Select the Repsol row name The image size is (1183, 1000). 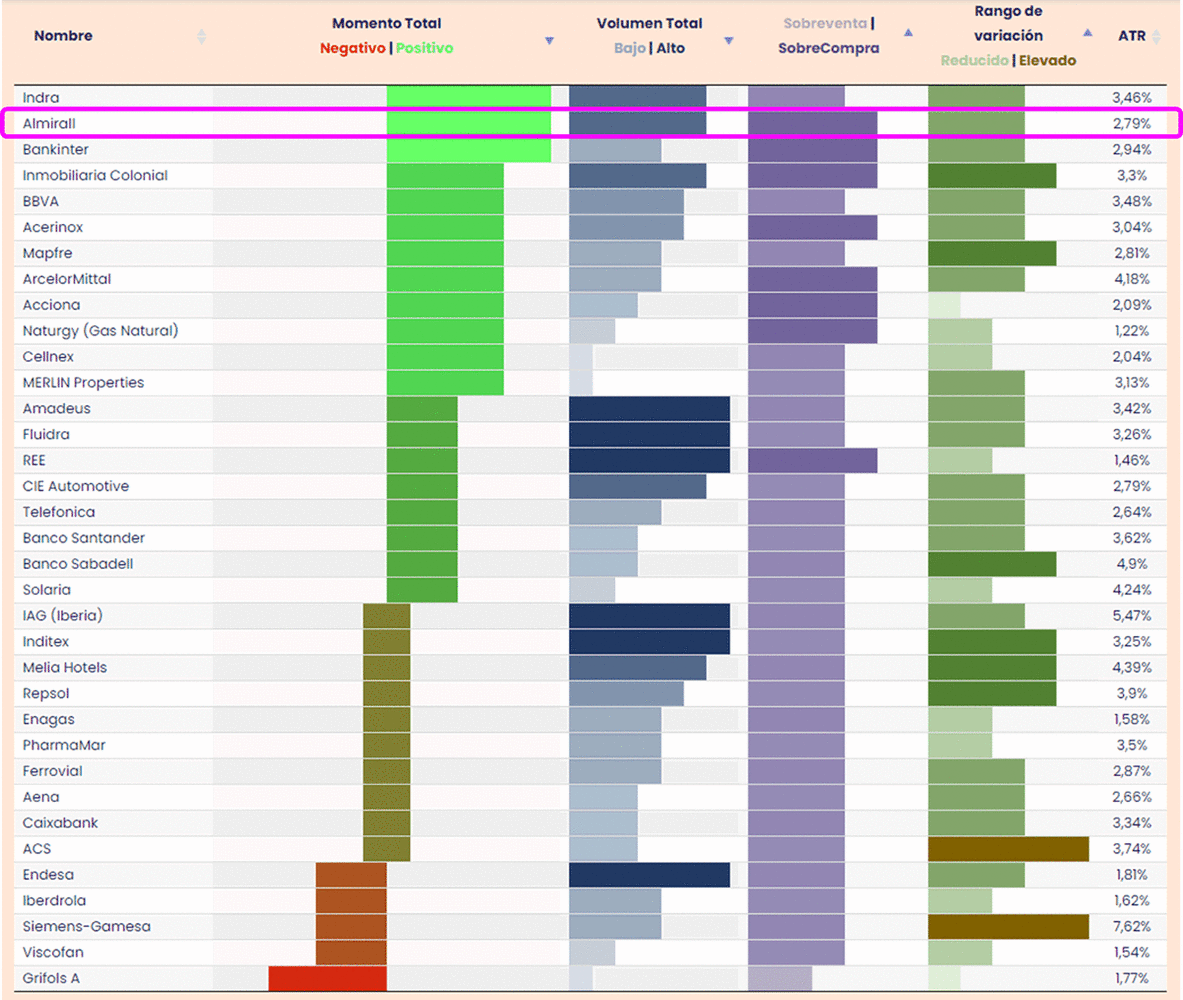click(45, 694)
